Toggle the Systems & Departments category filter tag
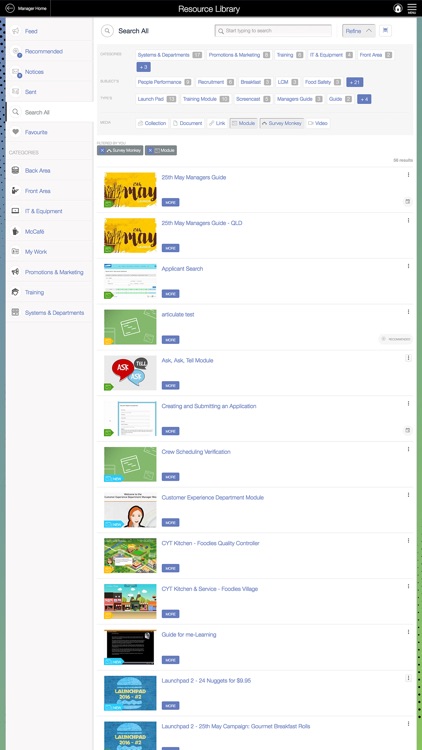 point(170,55)
